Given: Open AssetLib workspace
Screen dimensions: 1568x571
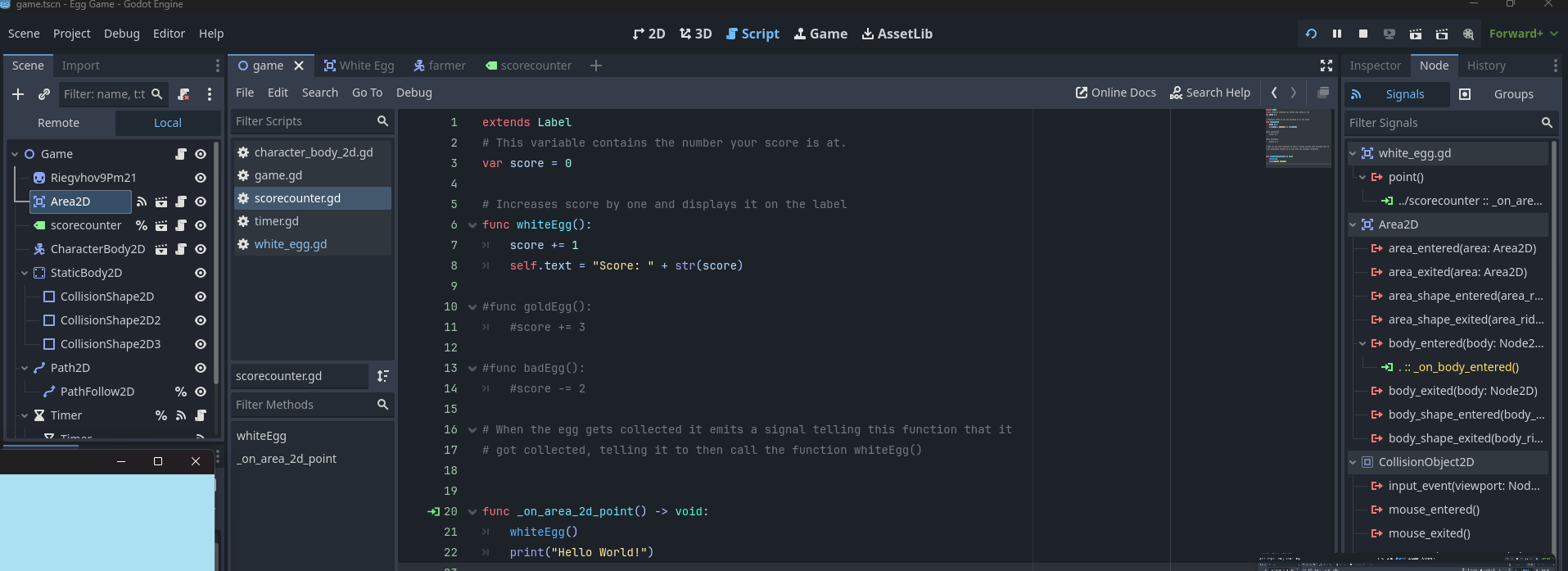Looking at the screenshot, I should point(897,34).
